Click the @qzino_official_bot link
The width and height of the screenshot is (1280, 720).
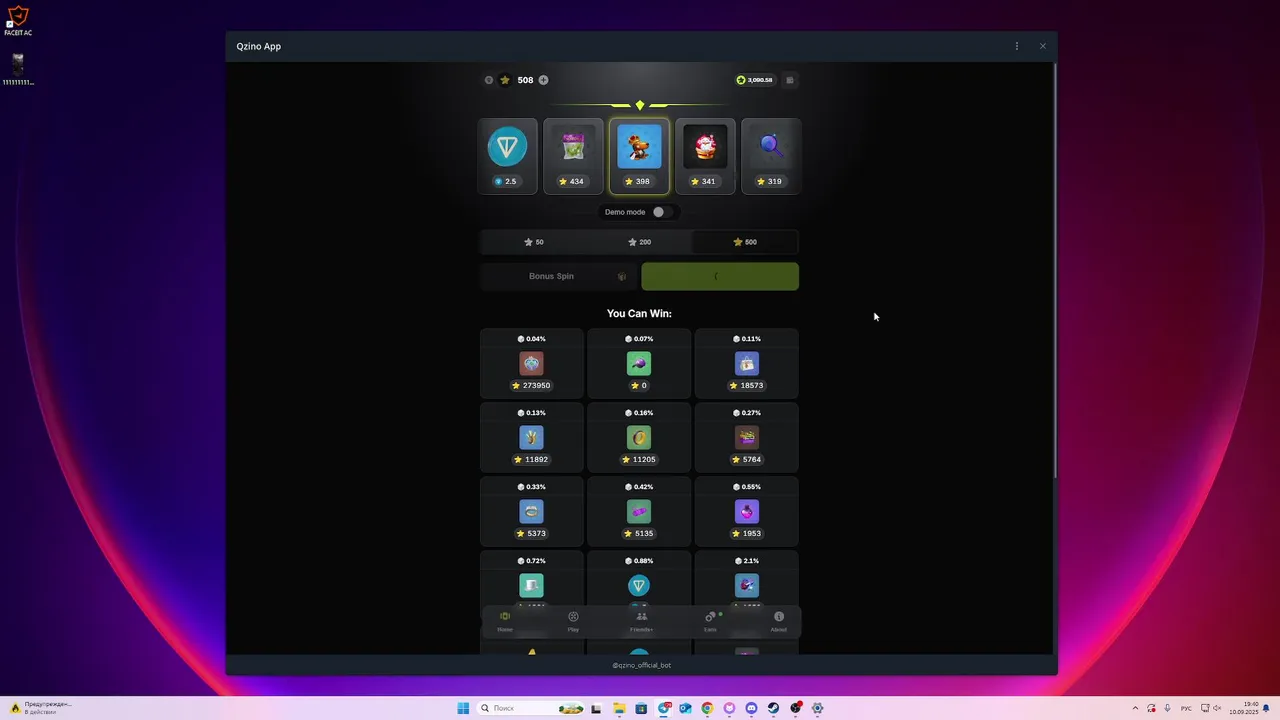coord(641,665)
